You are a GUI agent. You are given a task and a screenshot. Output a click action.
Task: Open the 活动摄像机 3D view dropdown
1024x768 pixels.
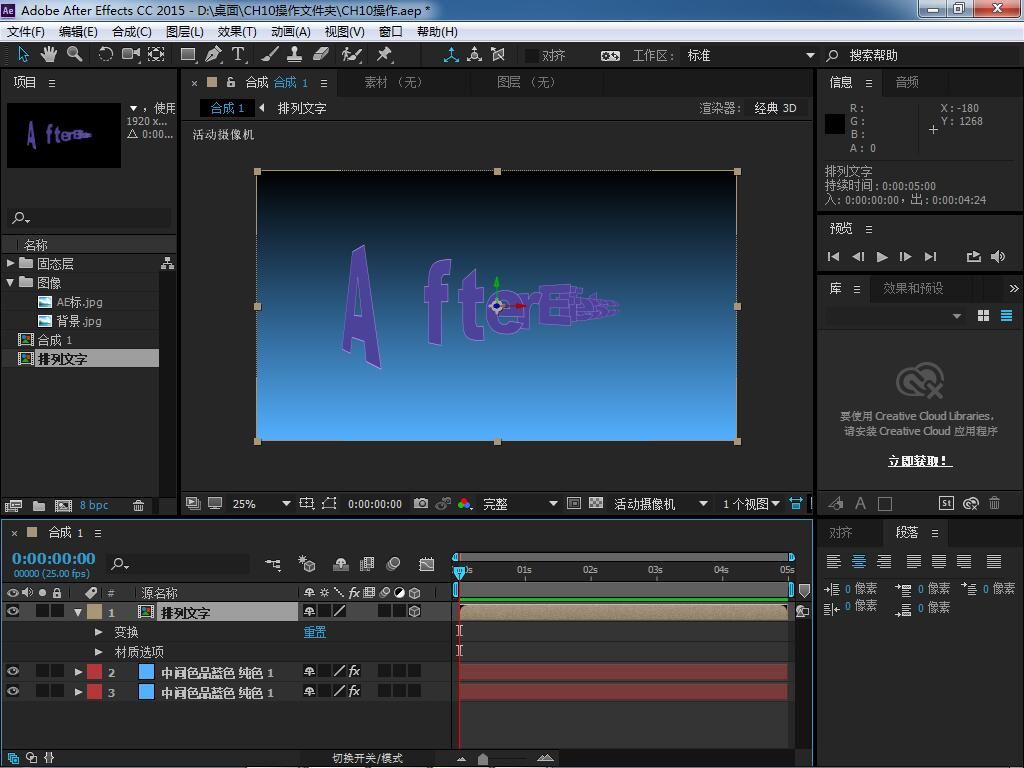[660, 504]
